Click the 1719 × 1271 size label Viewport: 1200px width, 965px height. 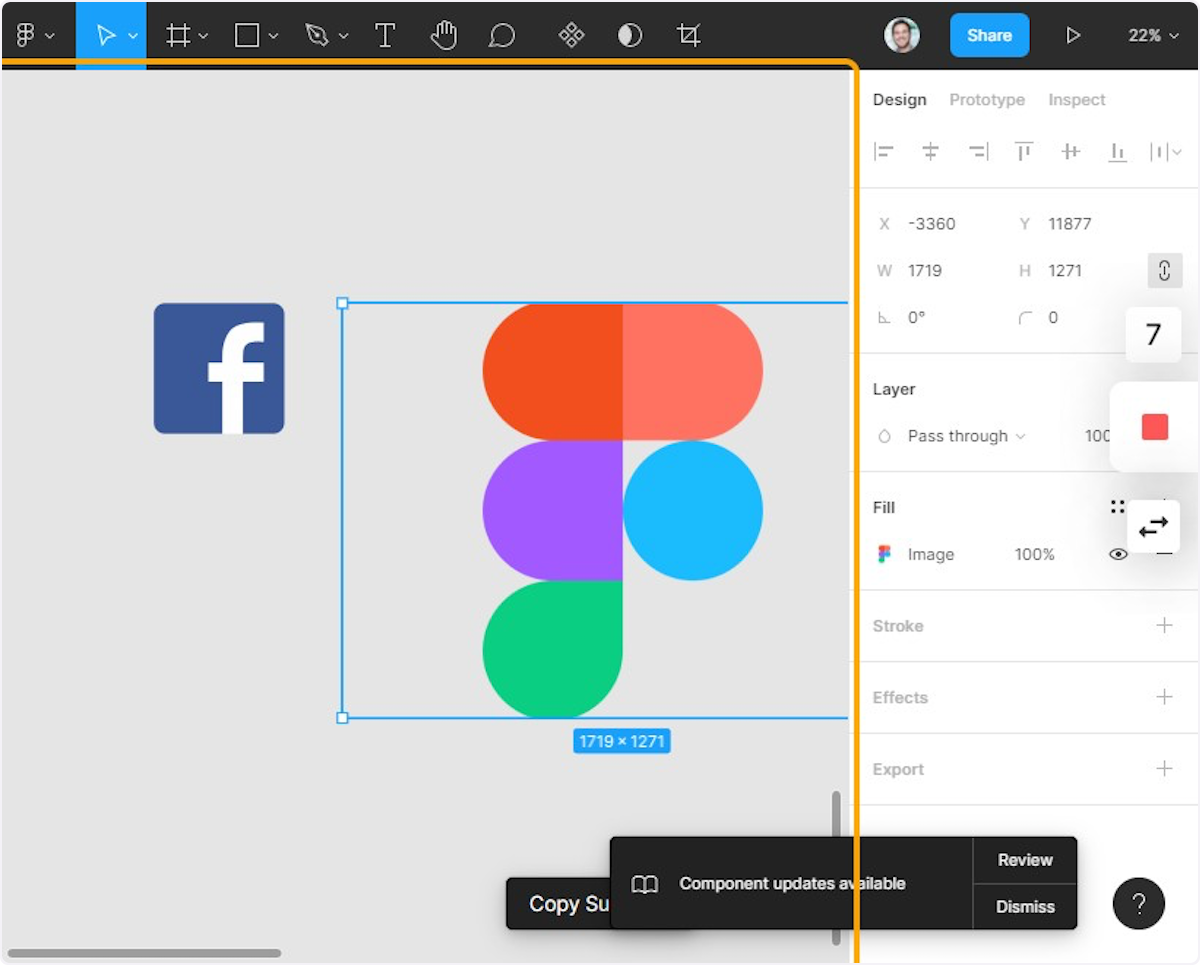pos(622,741)
